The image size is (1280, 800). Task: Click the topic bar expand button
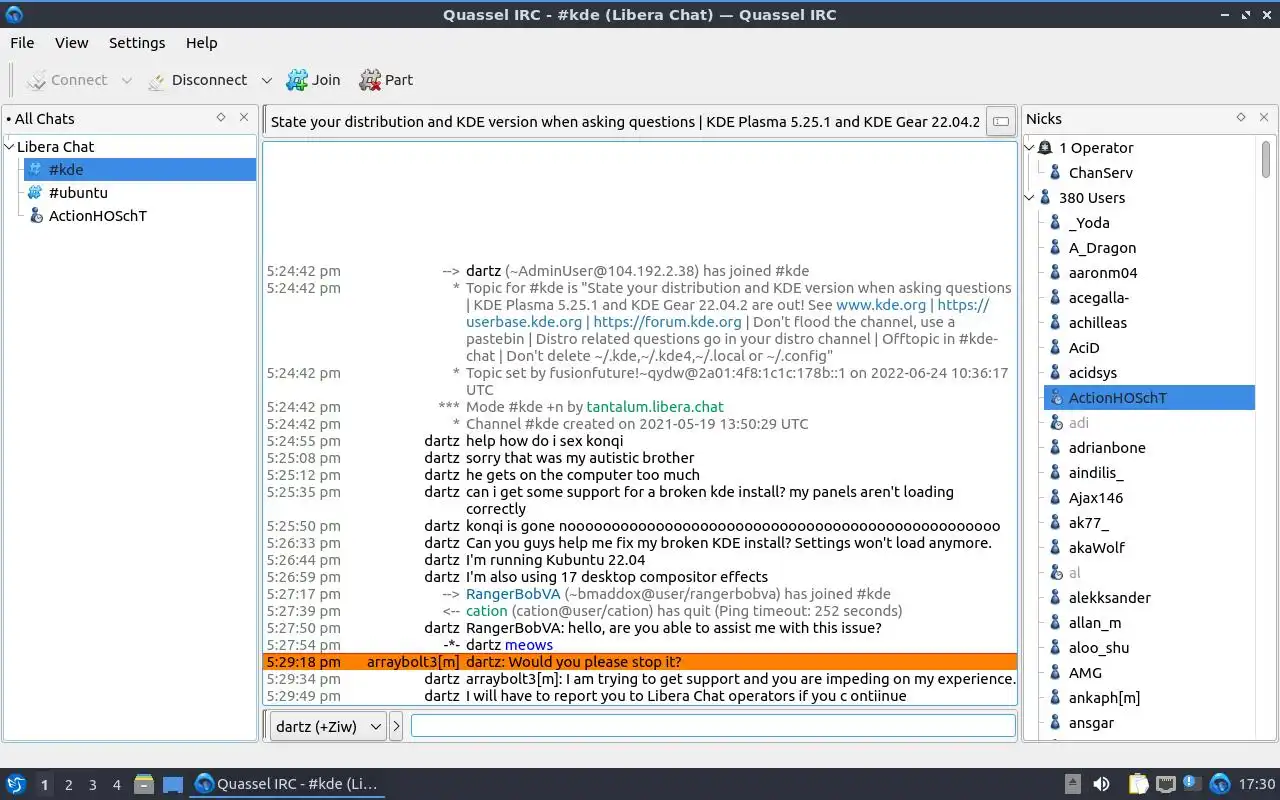(x=1000, y=122)
